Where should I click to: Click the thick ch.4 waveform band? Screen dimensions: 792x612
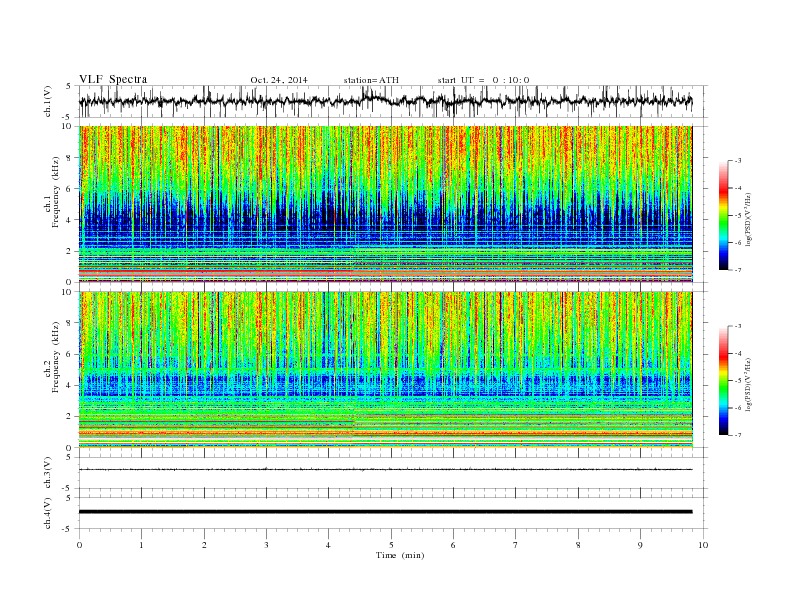385,512
